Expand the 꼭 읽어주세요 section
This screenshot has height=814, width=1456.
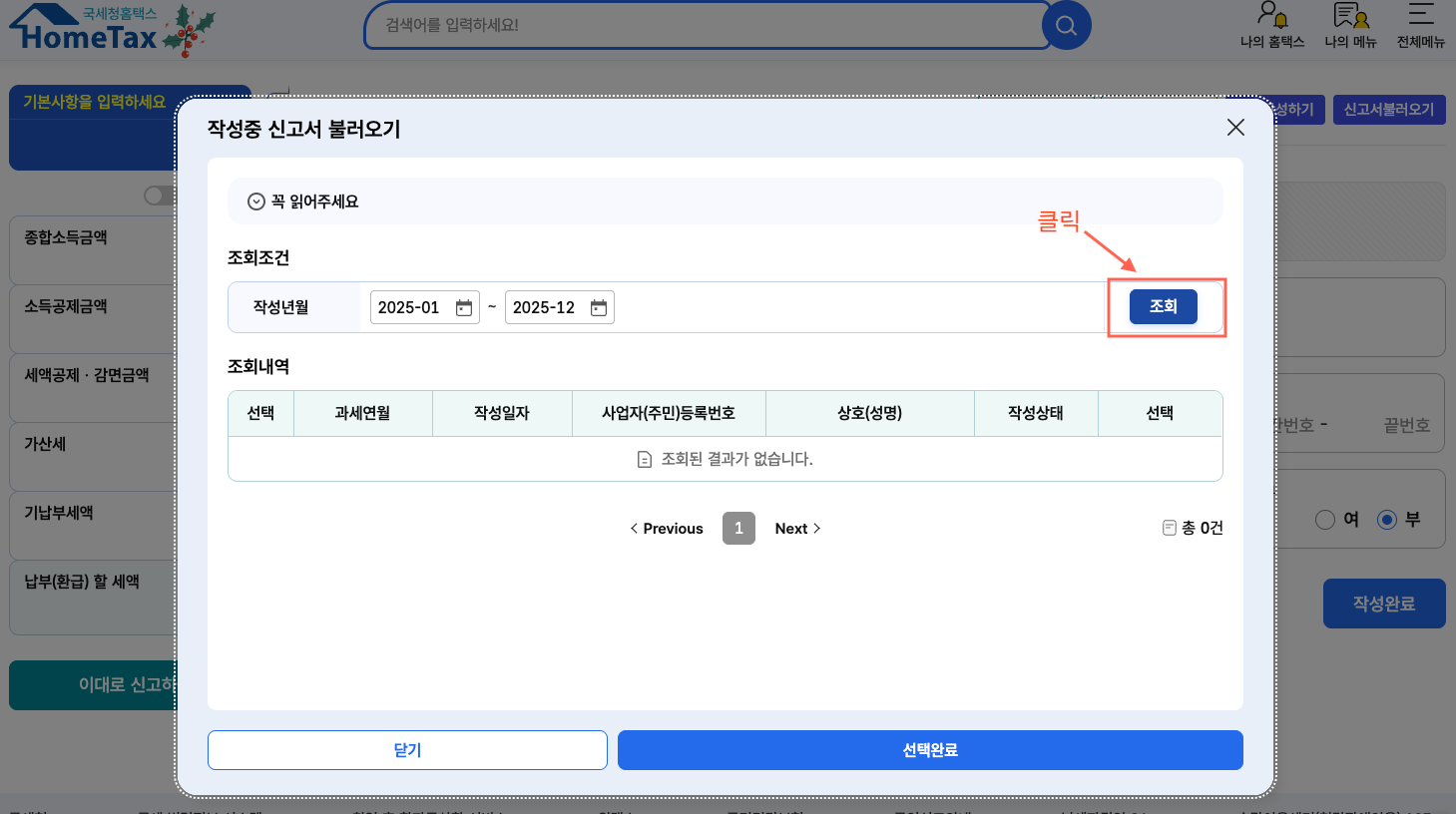(x=256, y=202)
